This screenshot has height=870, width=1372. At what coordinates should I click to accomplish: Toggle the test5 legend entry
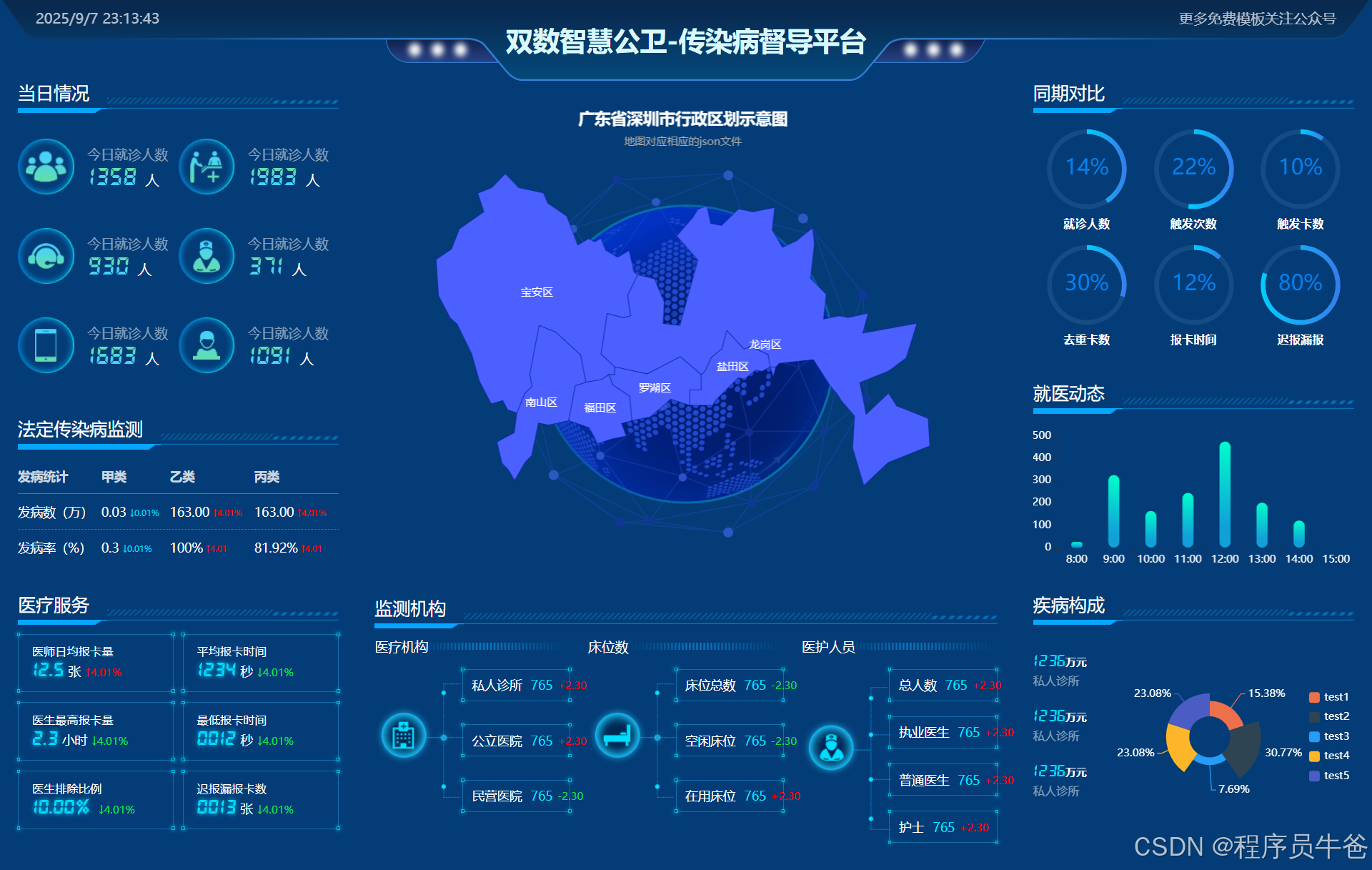[1329, 776]
